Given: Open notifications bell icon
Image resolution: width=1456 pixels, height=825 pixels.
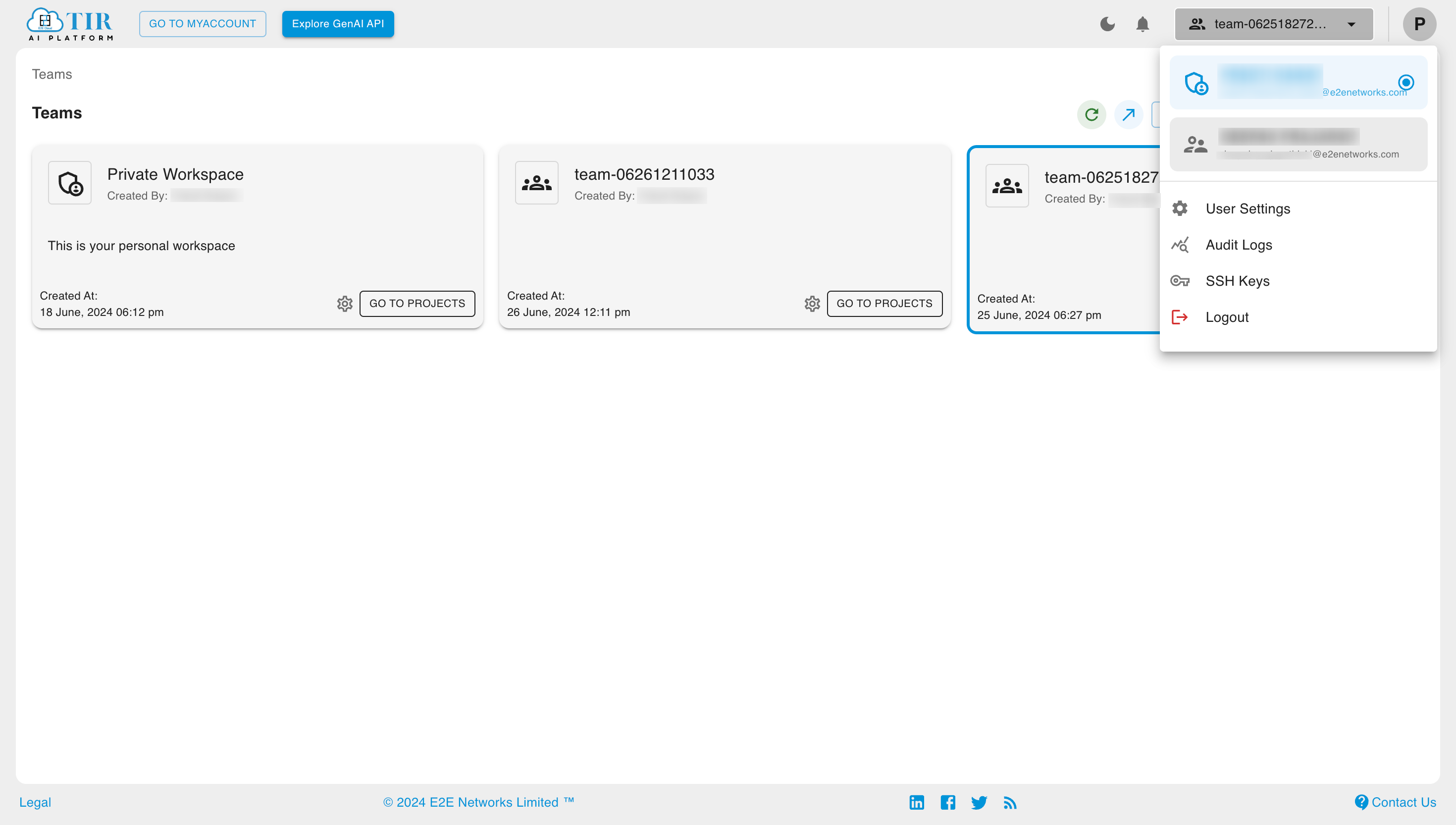Looking at the screenshot, I should 1143,24.
